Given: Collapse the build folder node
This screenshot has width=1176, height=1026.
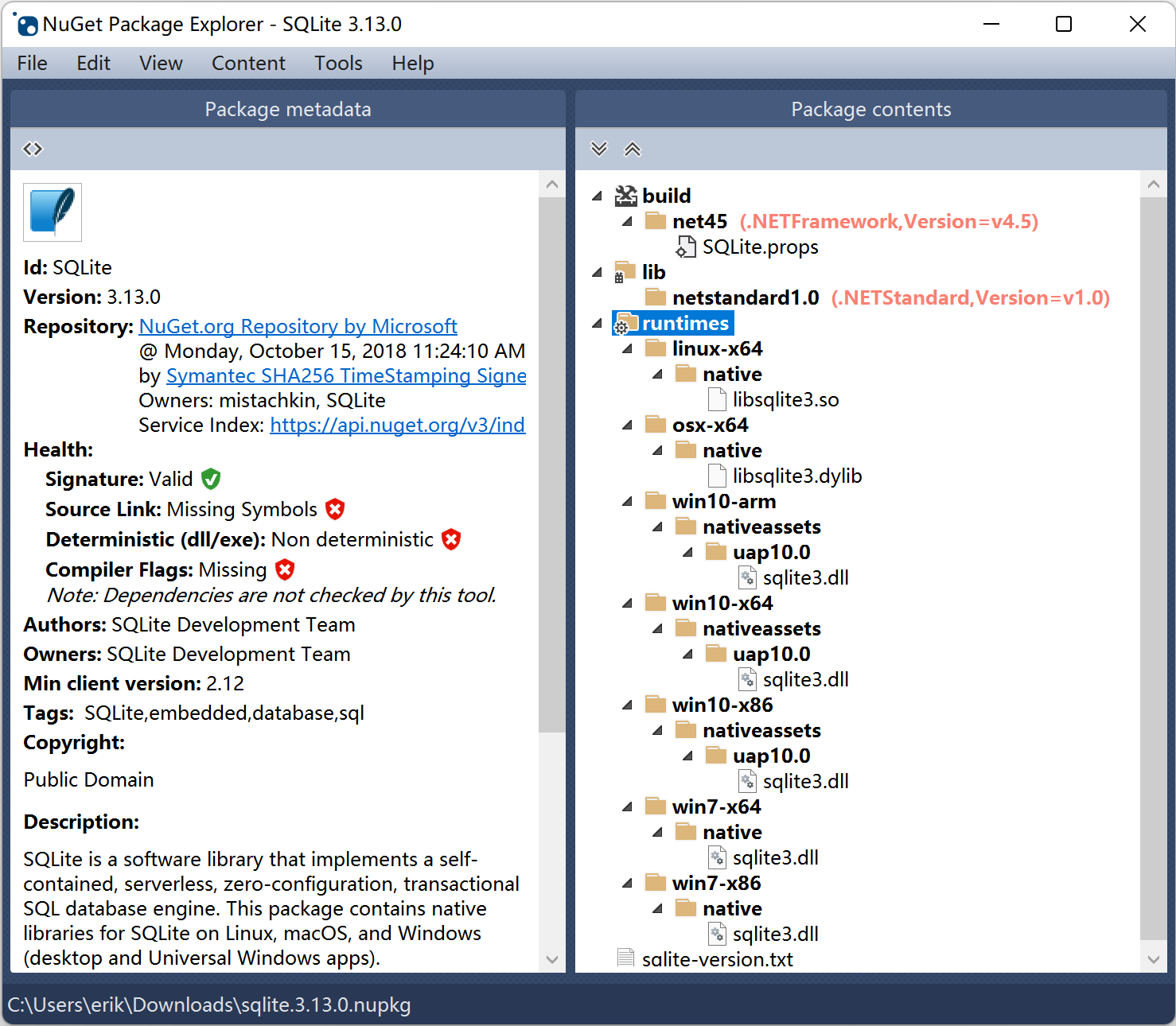Looking at the screenshot, I should coord(598,196).
